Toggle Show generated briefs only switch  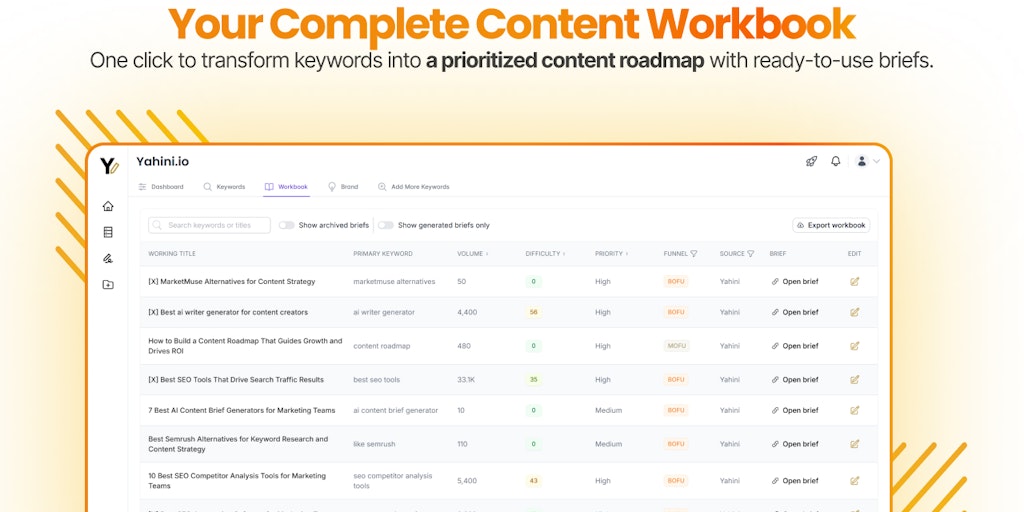pos(385,225)
